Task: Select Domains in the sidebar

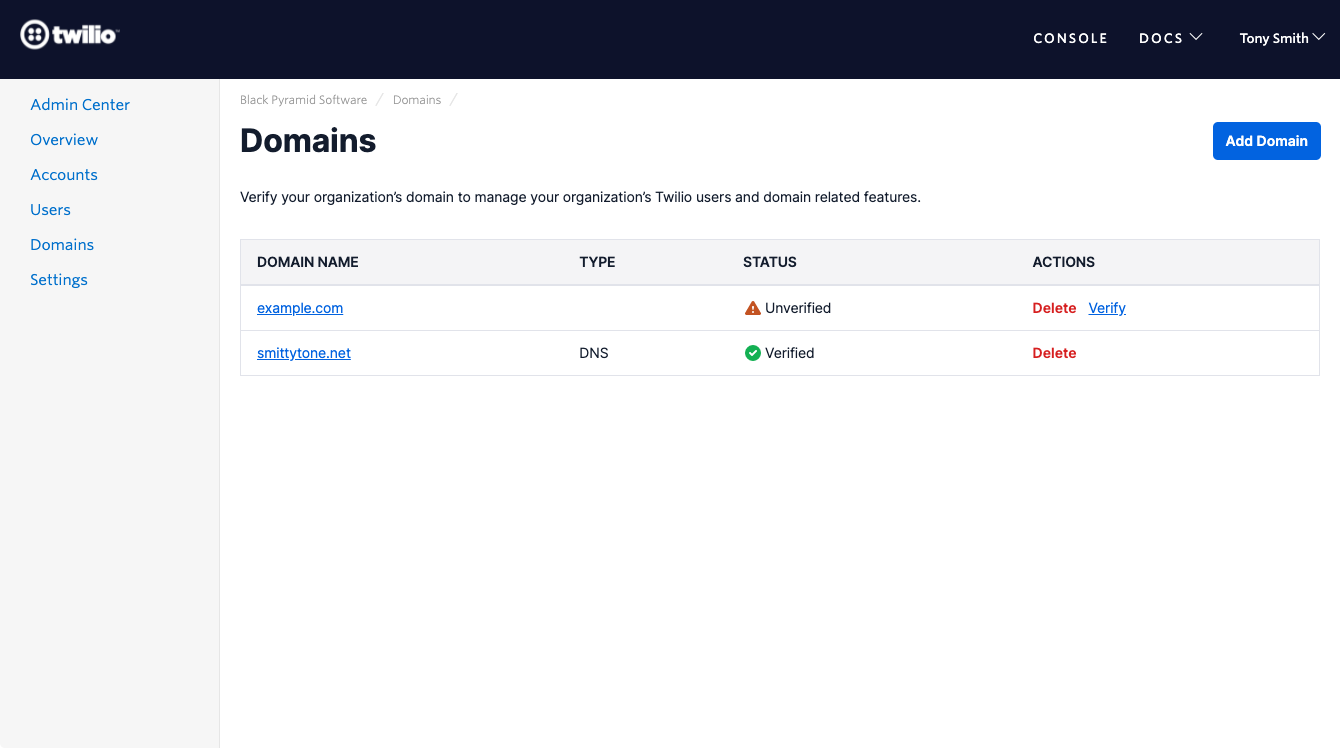Action: point(62,245)
